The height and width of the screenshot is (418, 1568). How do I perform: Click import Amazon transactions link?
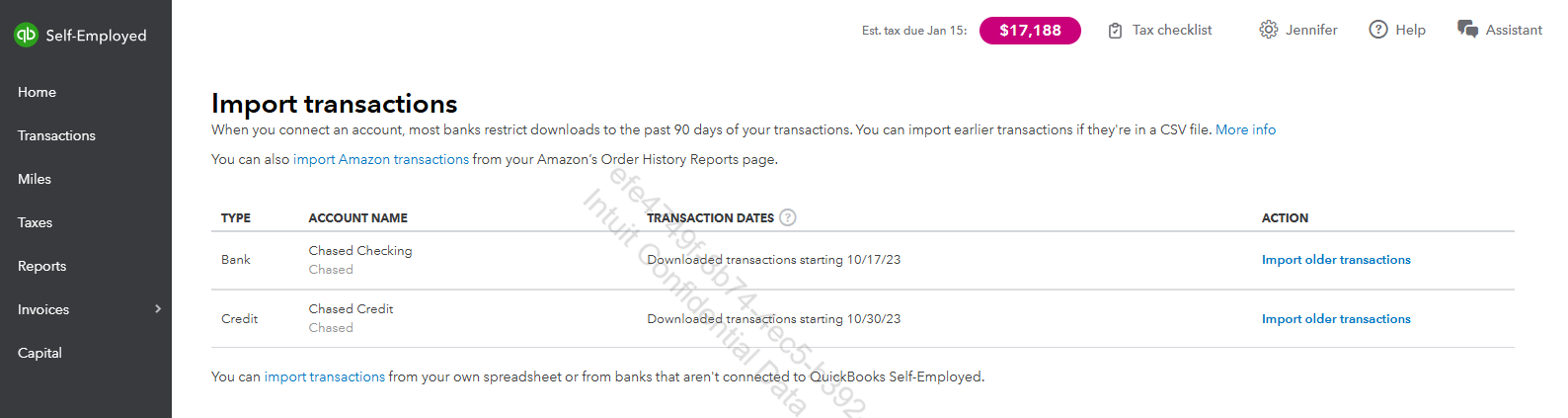click(x=381, y=159)
